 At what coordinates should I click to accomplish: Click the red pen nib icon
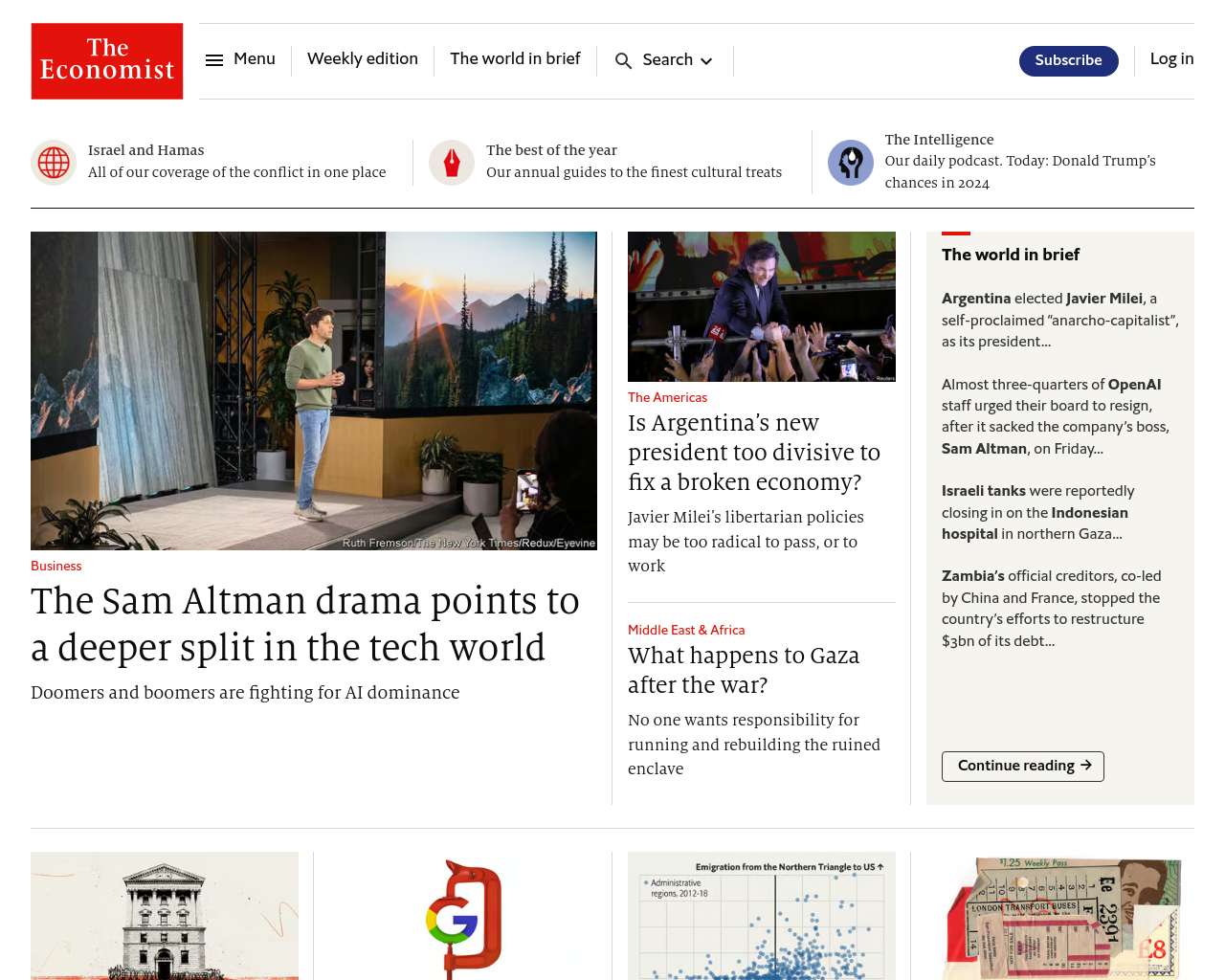(452, 163)
